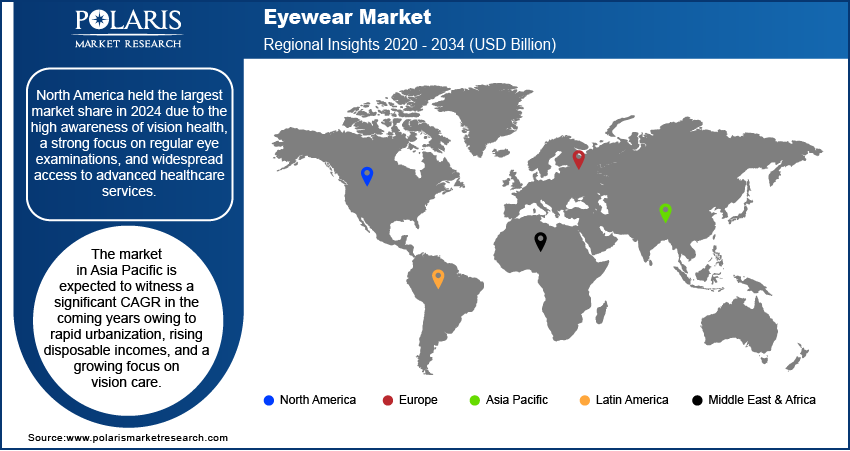
Task: Select the green Asia Pacific legend dot
Action: click(474, 401)
